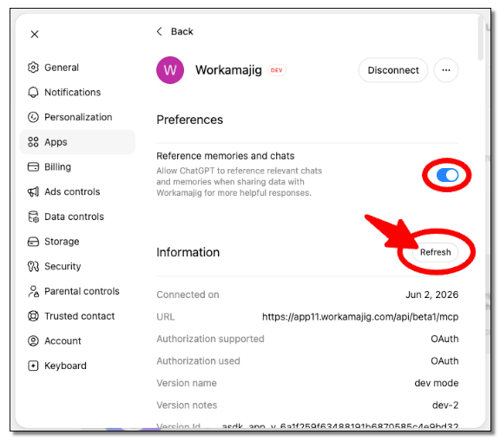Click the Storage drive icon
Viewport: 500px width, 441px height.
(x=33, y=241)
